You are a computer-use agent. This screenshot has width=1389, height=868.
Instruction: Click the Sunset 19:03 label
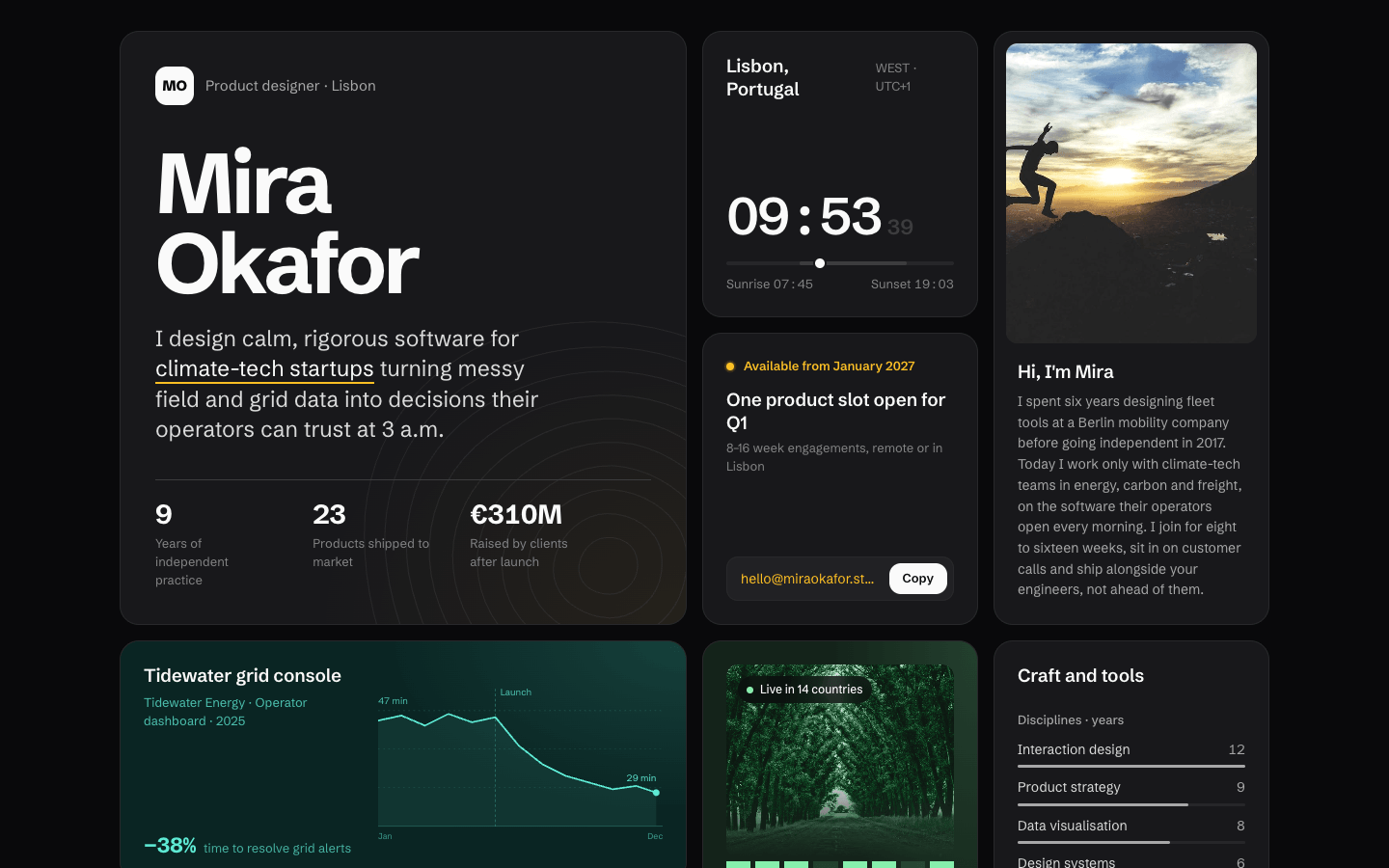click(912, 285)
